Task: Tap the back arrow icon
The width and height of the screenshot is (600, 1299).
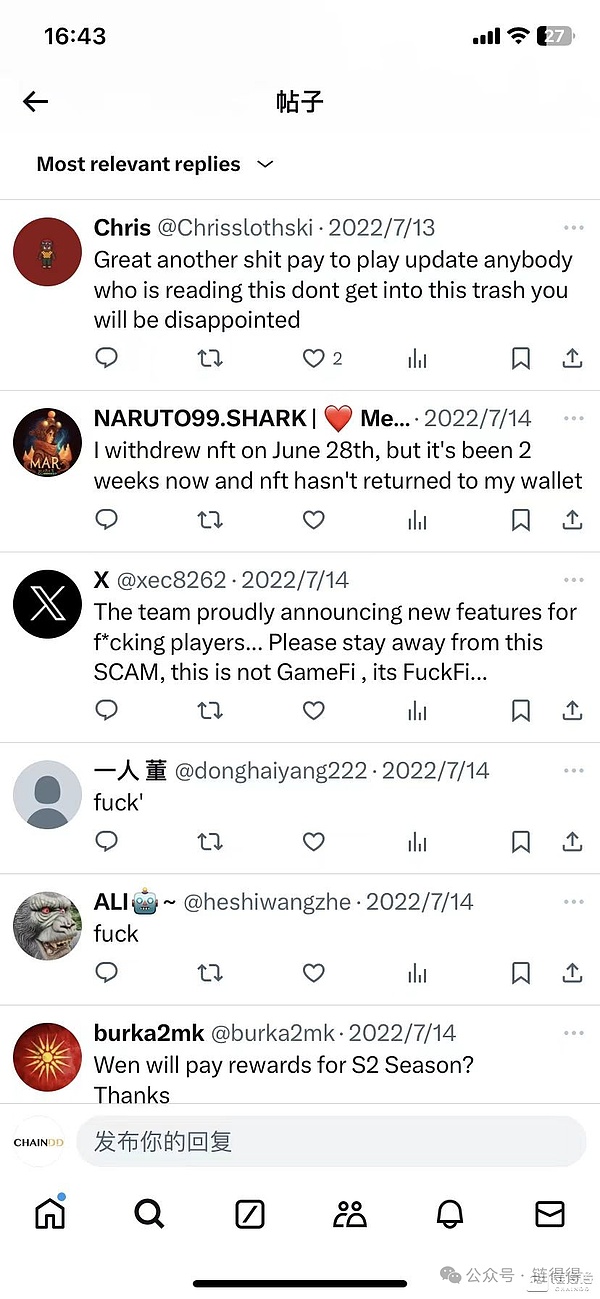Action: (x=36, y=101)
